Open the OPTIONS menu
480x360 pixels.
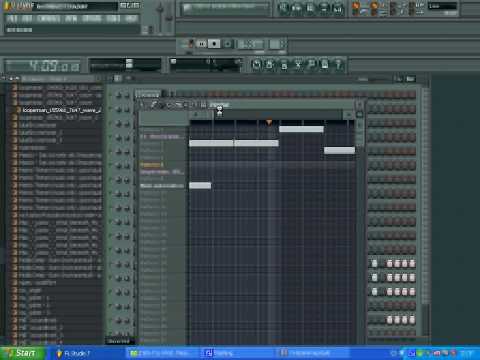tap(92, 19)
